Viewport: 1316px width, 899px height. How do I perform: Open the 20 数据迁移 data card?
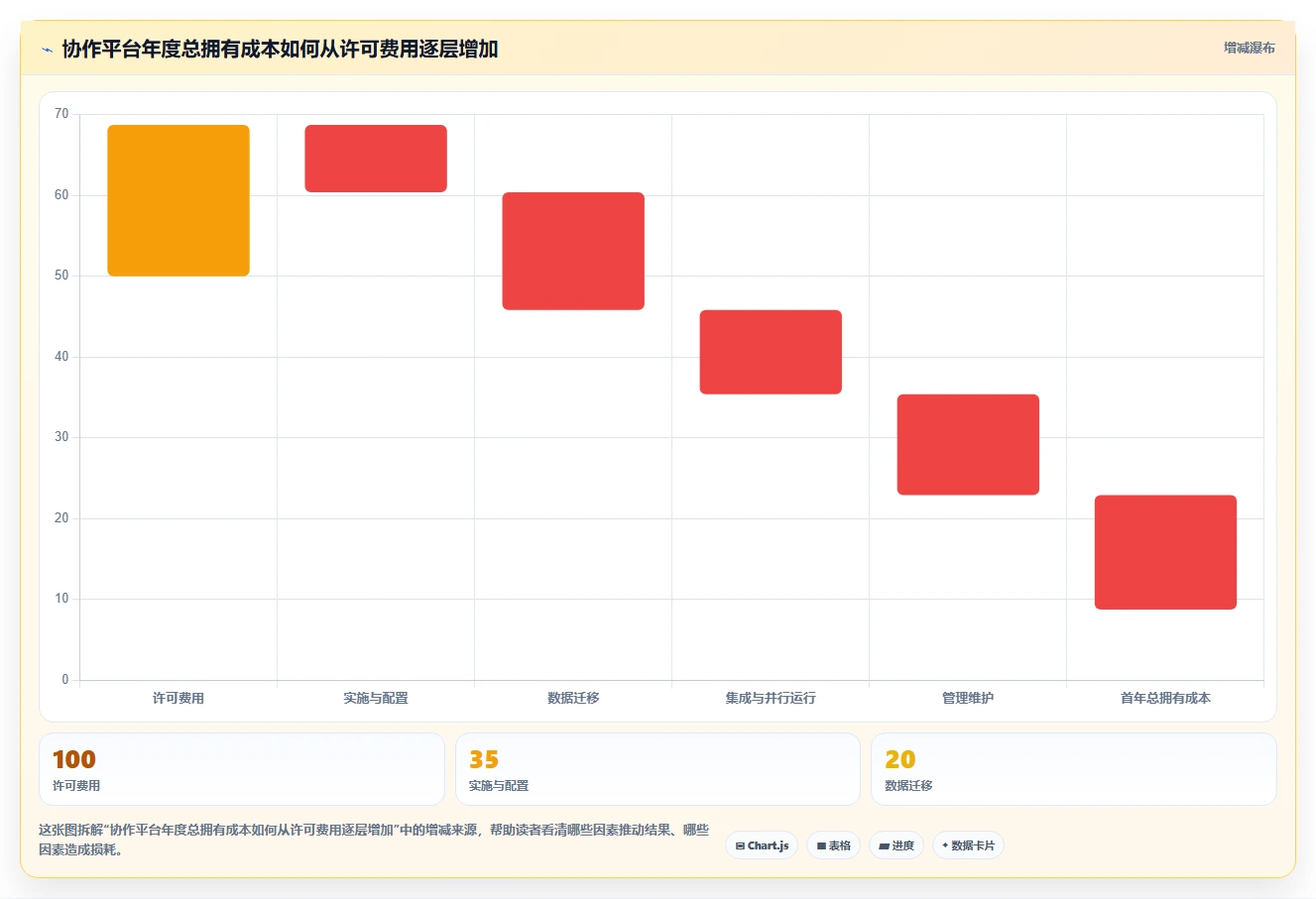tap(1073, 769)
